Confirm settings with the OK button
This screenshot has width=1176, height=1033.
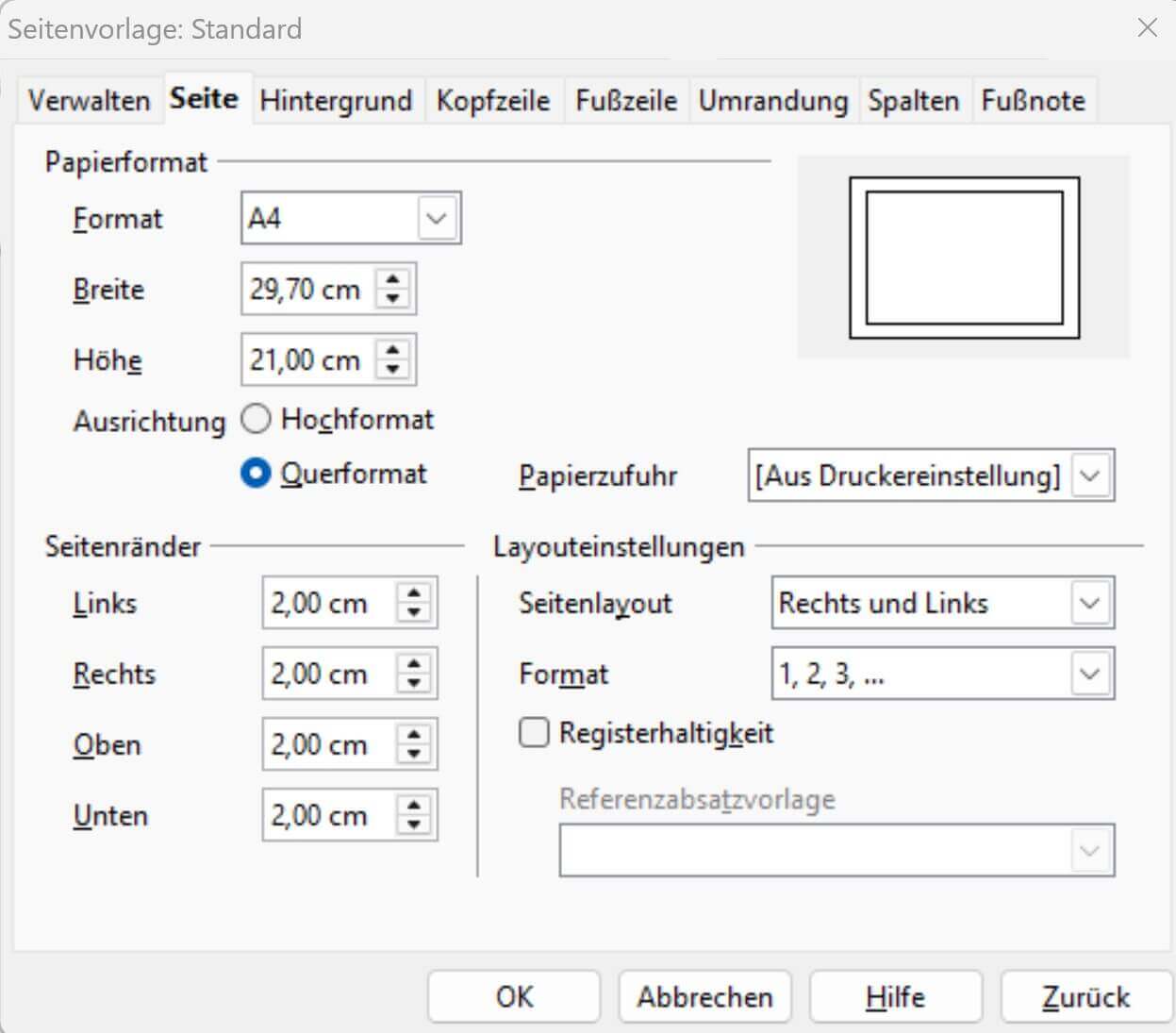pos(513,995)
